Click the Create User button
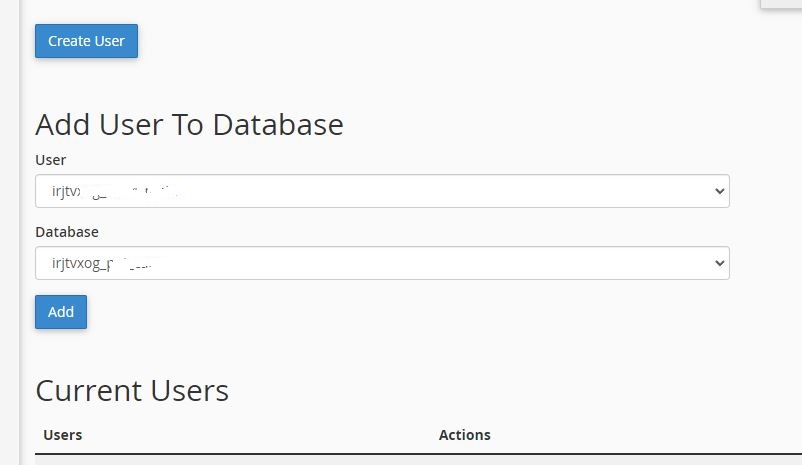This screenshot has width=802, height=465. pos(86,41)
